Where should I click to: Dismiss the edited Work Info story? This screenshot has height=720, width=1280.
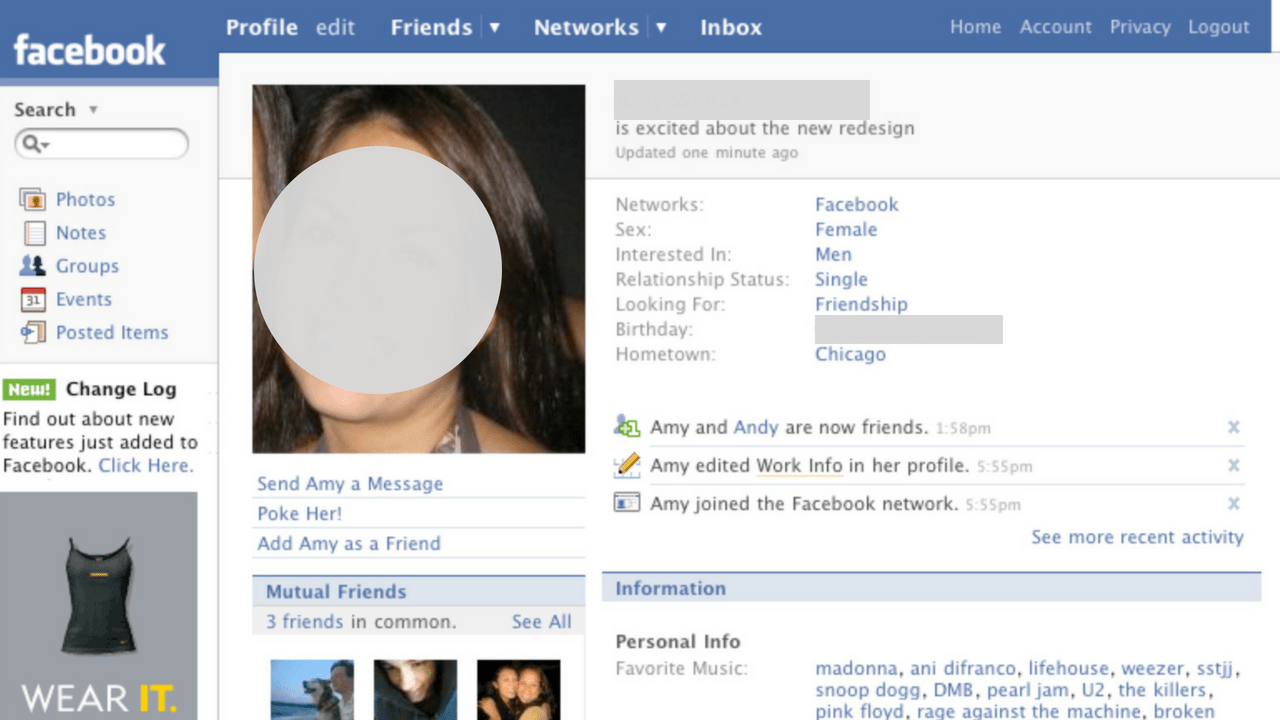(x=1234, y=465)
